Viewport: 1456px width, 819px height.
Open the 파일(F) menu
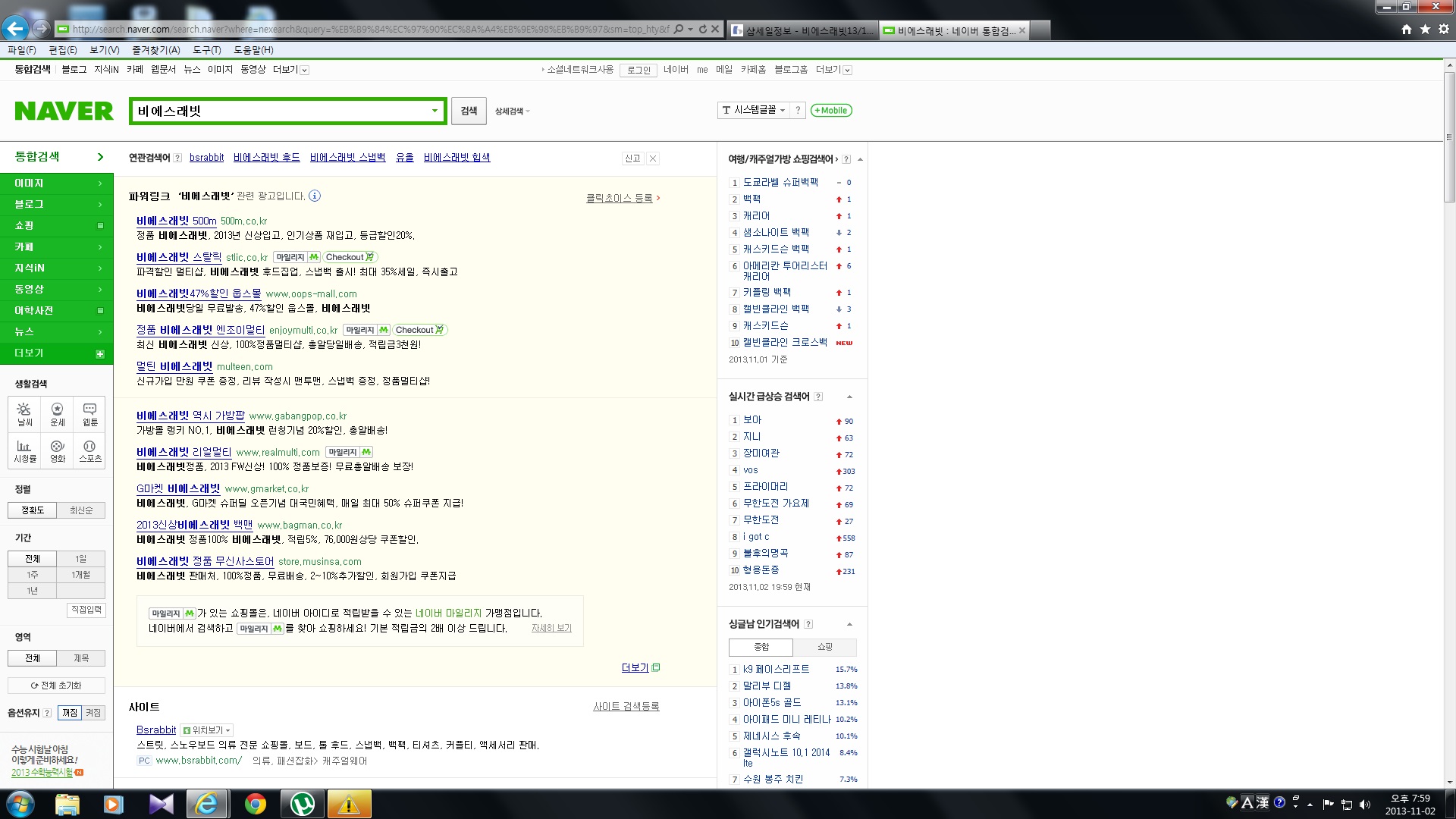click(22, 50)
